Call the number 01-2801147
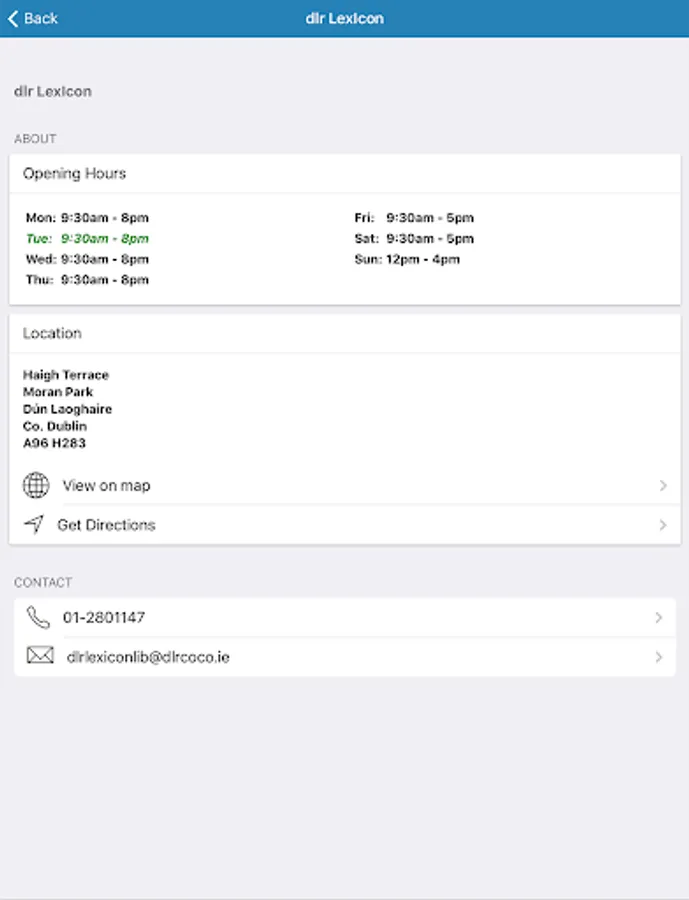This screenshot has height=900, width=689. tap(104, 618)
